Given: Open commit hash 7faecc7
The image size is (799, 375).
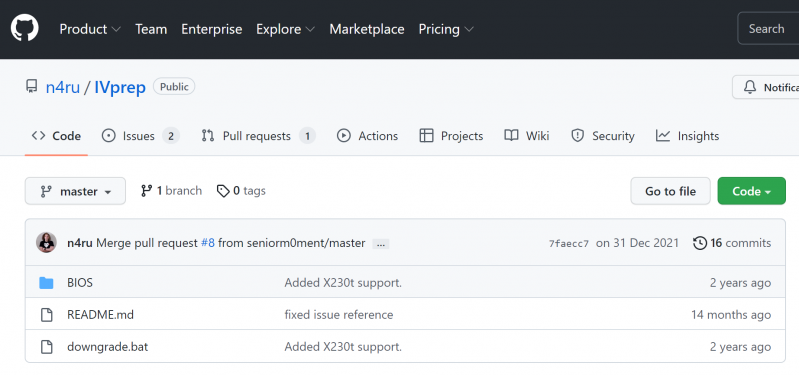Looking at the screenshot, I should (569, 244).
